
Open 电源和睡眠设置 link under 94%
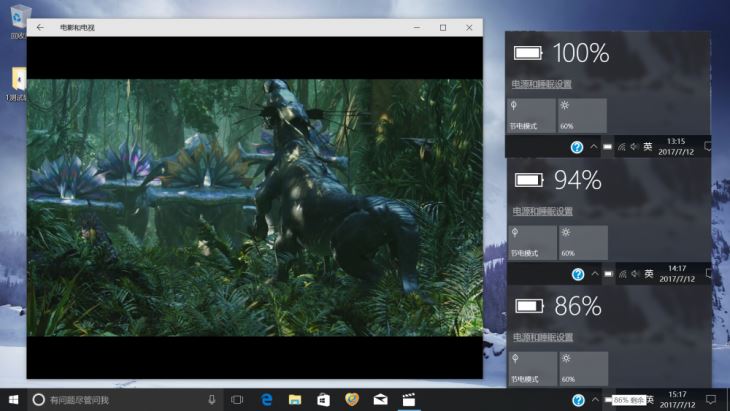coord(542,211)
